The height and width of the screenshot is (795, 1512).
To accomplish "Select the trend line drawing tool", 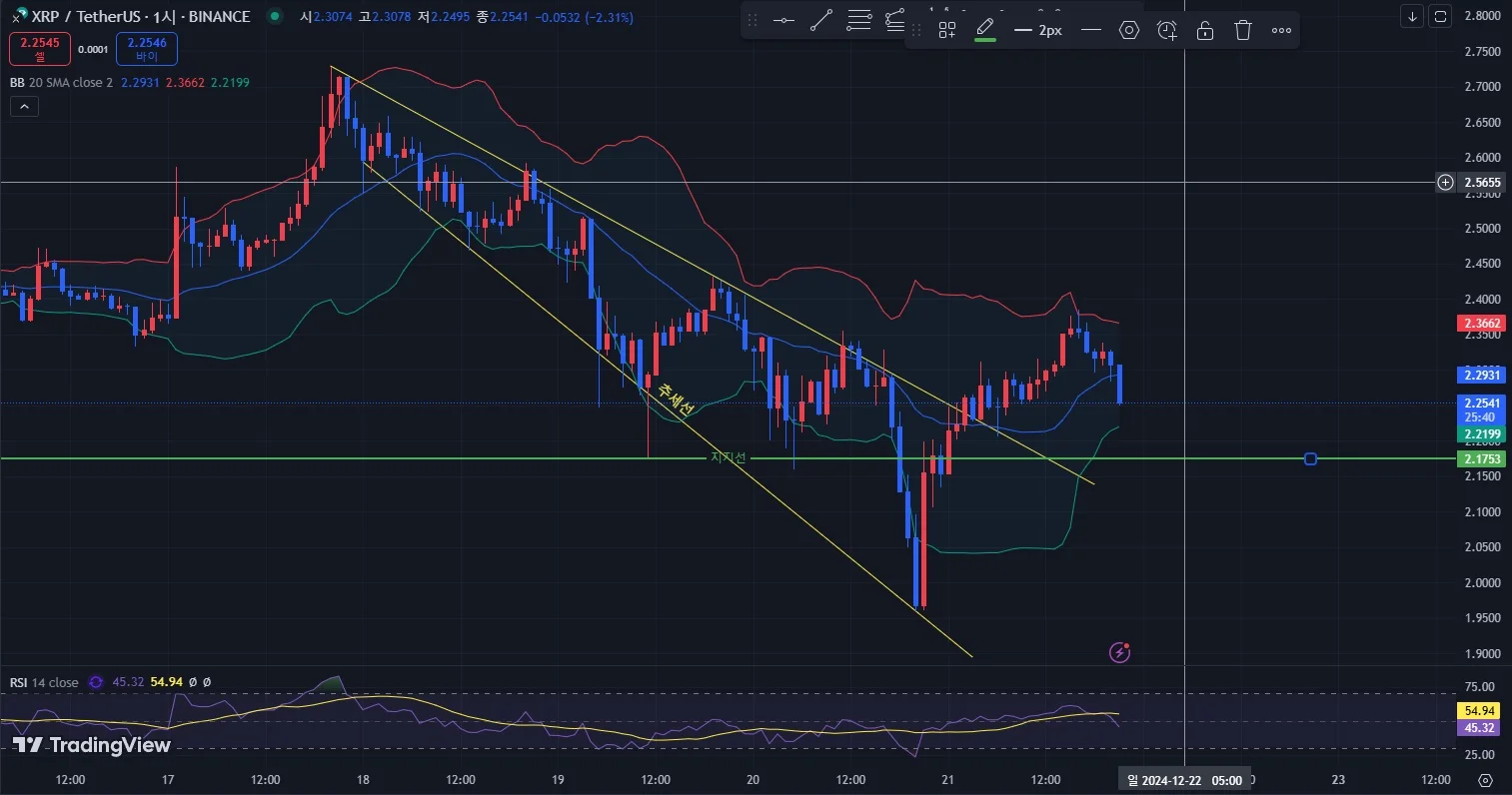I will click(821, 21).
